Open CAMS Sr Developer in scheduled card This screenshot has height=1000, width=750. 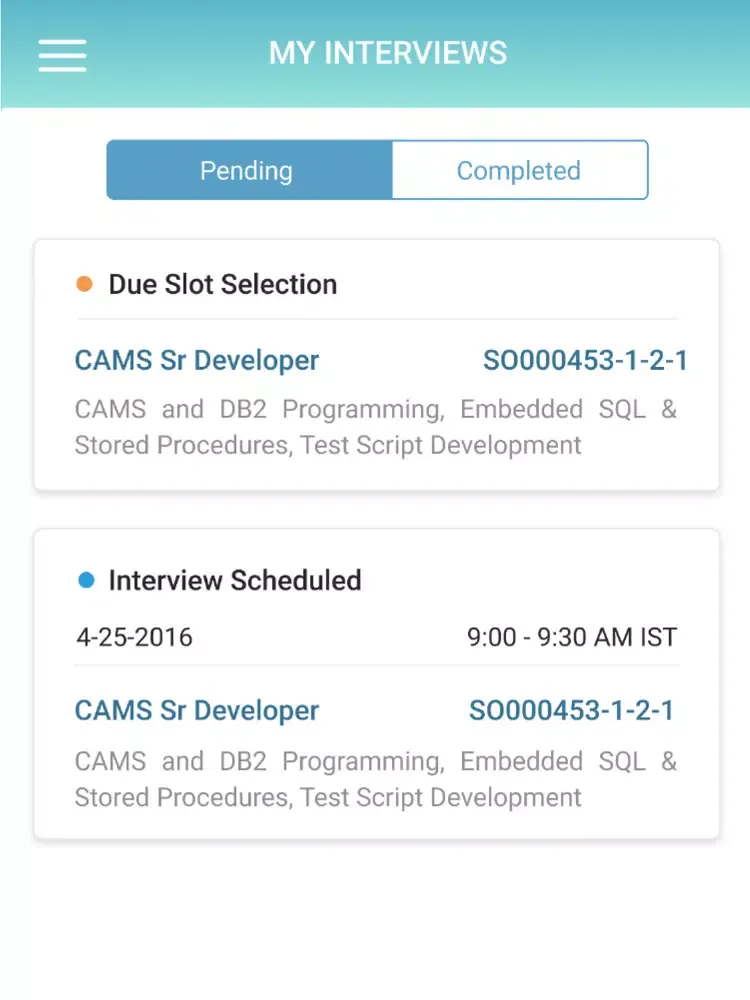pos(196,710)
